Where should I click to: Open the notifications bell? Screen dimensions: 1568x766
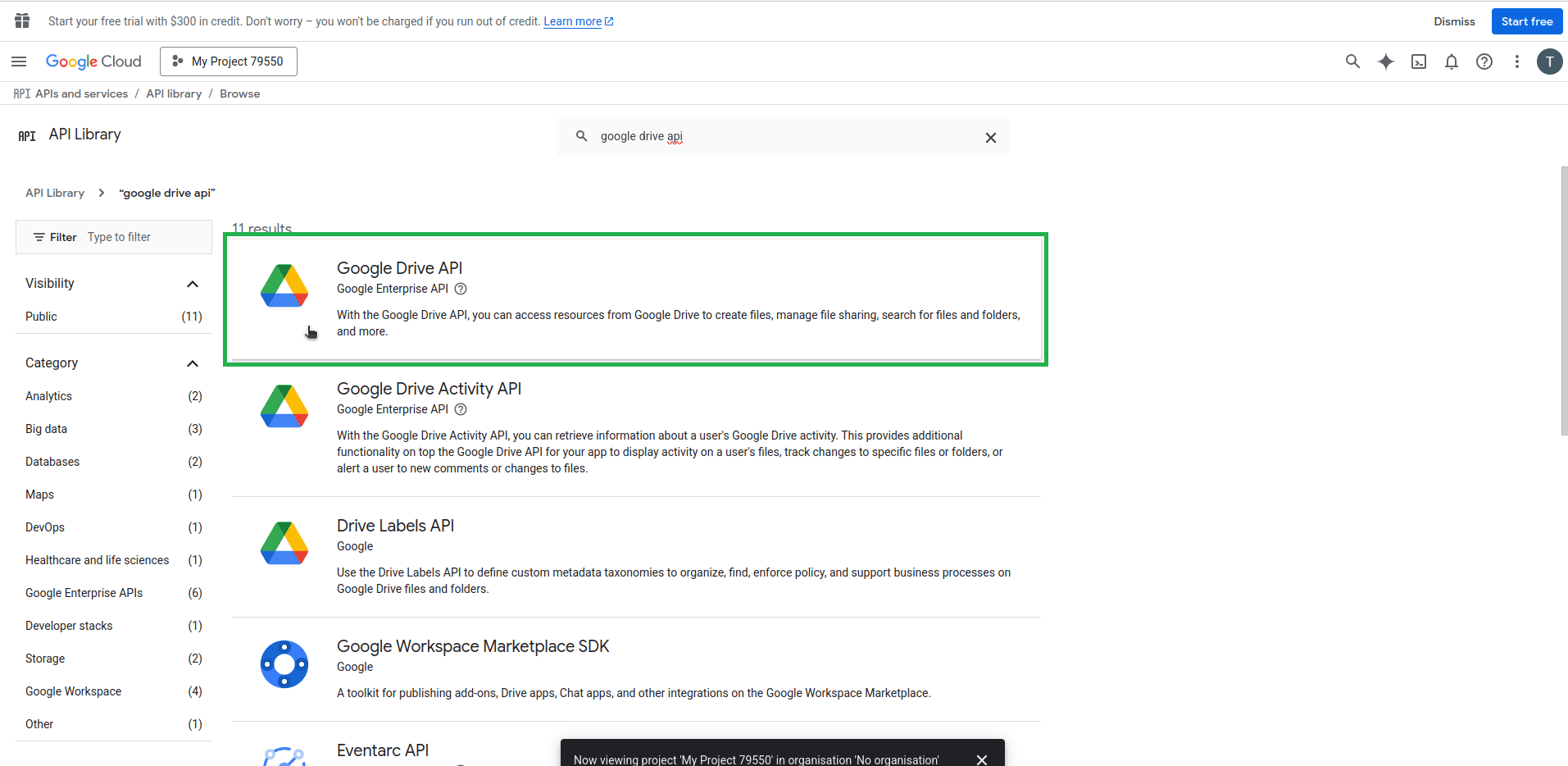[x=1451, y=62]
